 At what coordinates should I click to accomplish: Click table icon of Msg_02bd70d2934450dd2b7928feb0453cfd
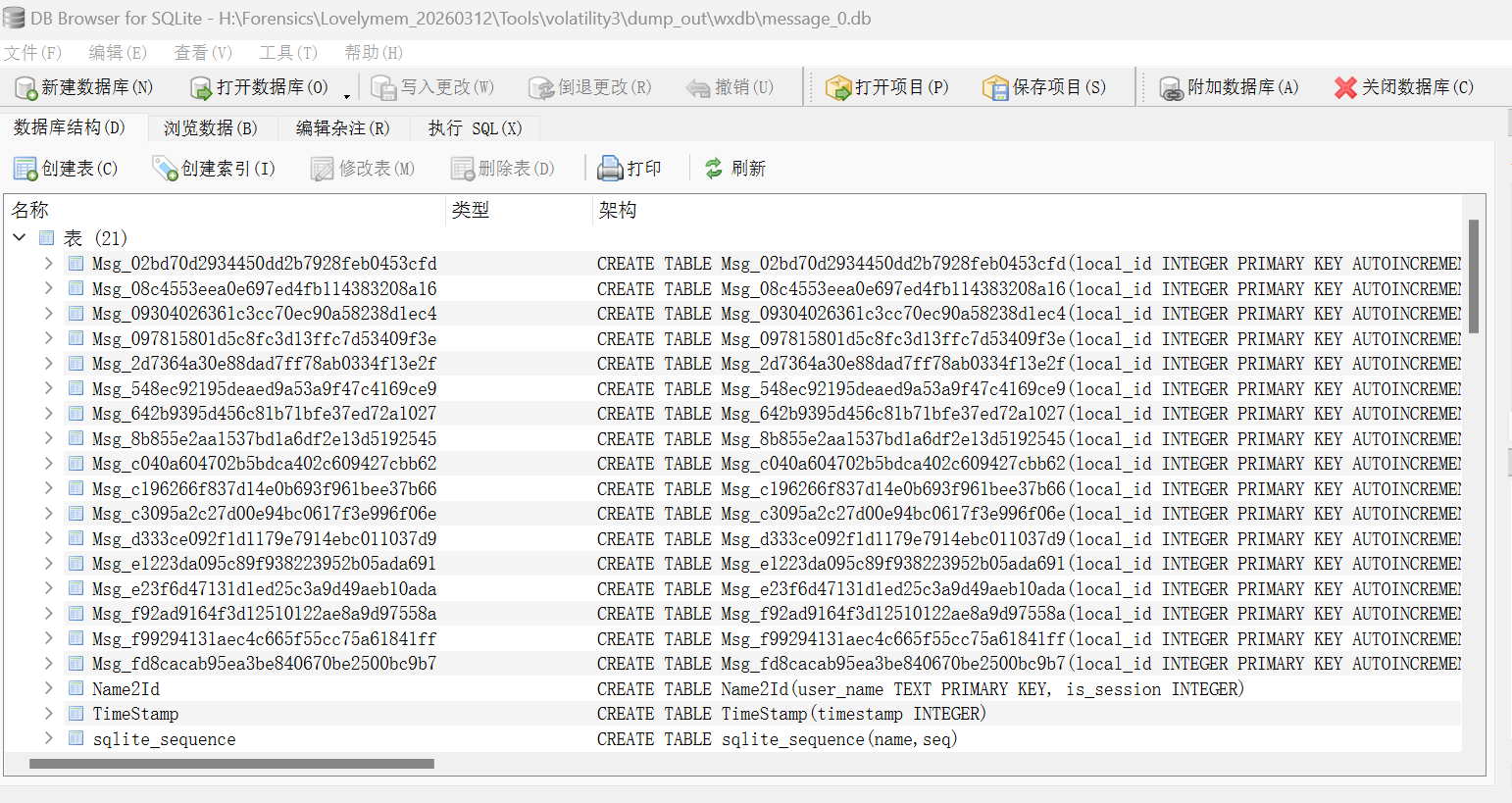(76, 263)
